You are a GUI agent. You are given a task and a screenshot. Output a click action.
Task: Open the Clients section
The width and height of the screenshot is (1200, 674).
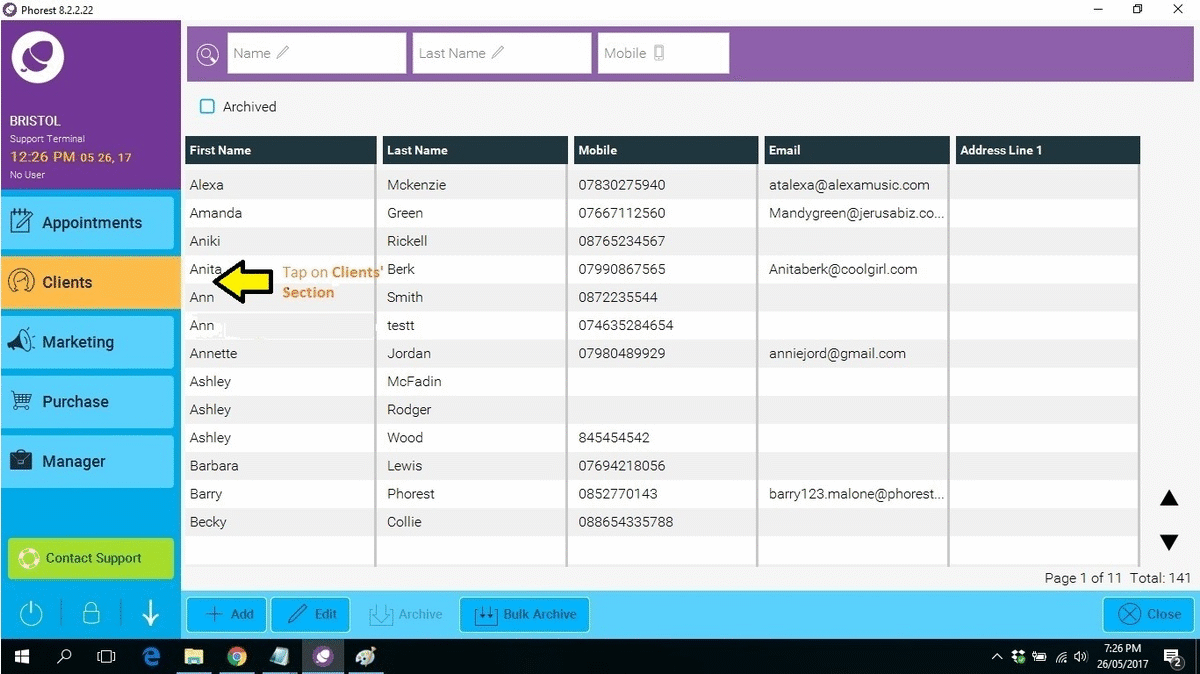tap(89, 283)
